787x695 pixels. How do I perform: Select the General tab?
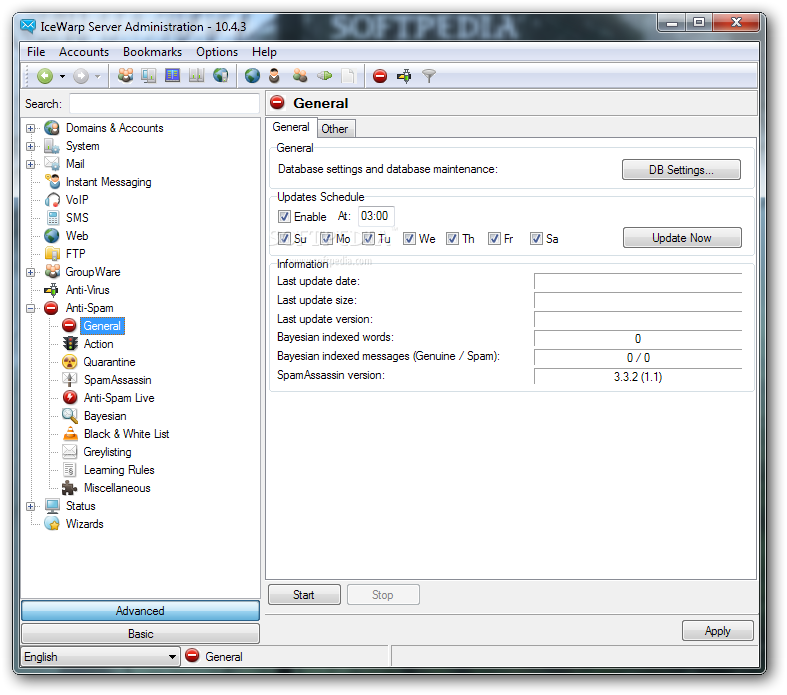coord(291,127)
